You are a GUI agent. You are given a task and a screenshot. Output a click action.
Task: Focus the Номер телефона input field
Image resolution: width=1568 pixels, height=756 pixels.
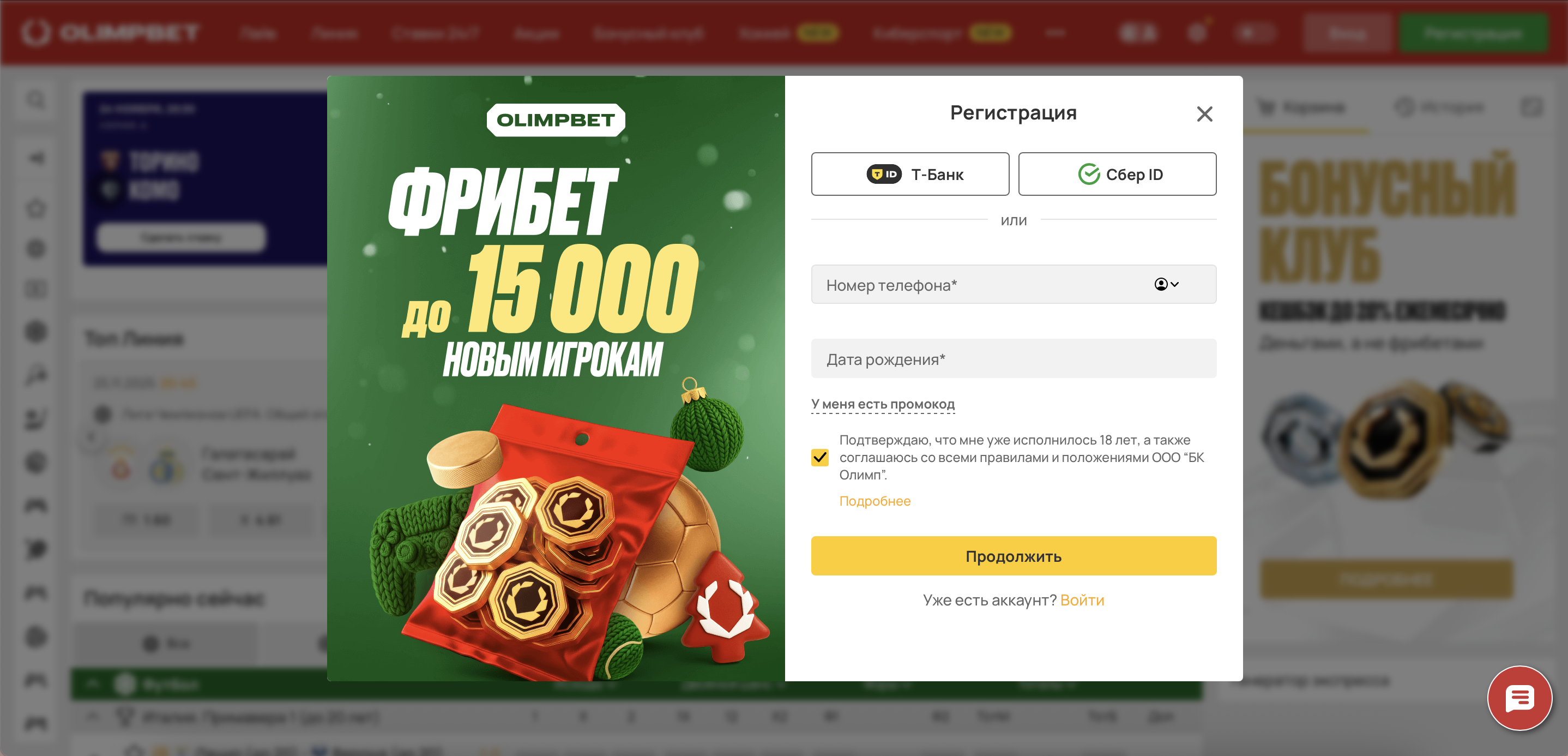pyautogui.click(x=1014, y=285)
